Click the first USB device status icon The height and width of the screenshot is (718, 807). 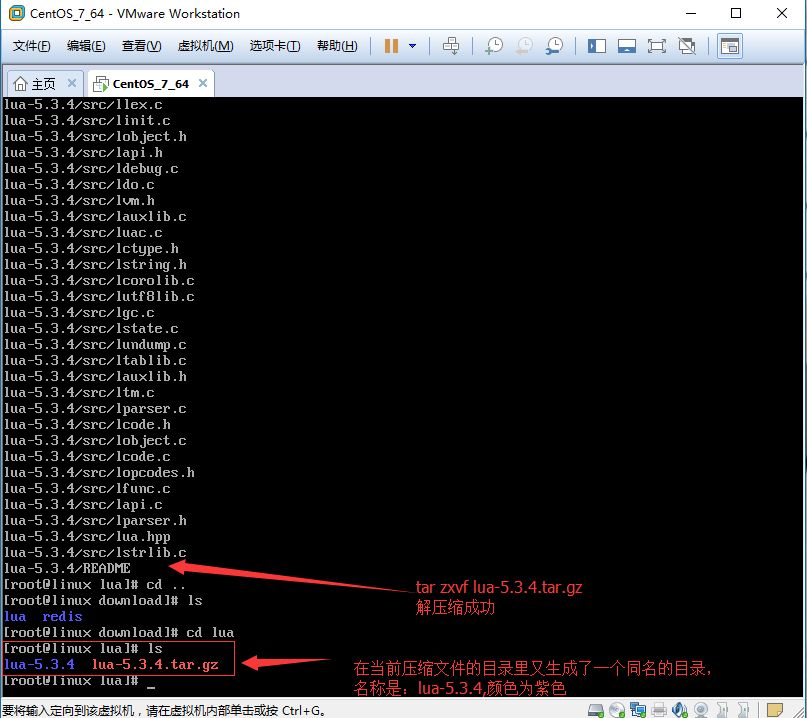click(x=722, y=710)
